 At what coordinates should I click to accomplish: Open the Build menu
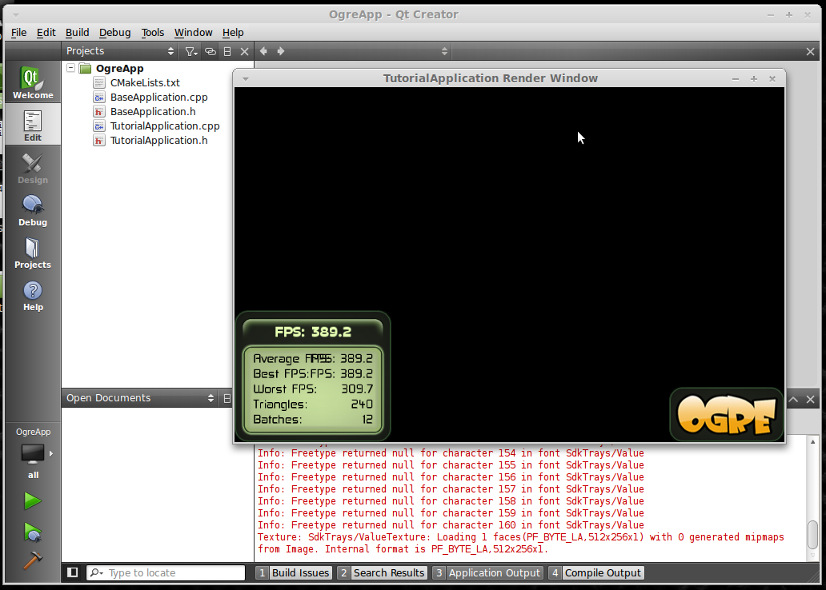(x=77, y=33)
